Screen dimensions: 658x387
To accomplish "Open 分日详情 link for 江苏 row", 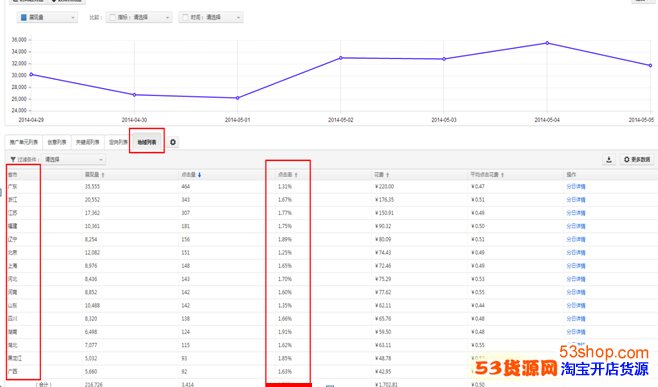I will [576, 213].
